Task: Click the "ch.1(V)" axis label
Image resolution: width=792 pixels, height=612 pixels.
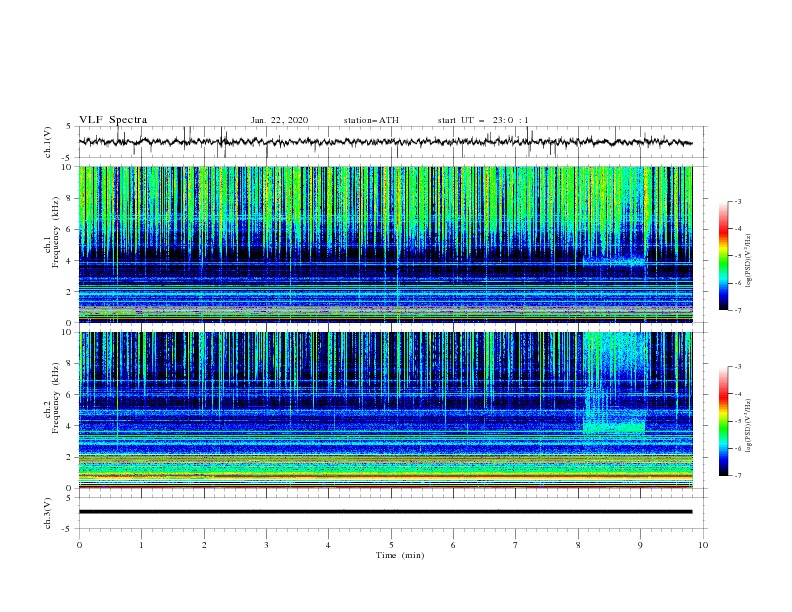Action: point(48,142)
